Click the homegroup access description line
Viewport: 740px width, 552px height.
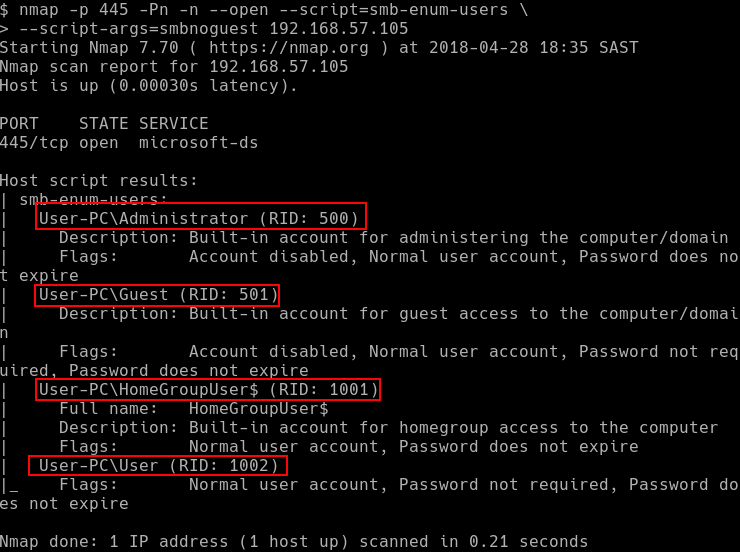pos(388,428)
